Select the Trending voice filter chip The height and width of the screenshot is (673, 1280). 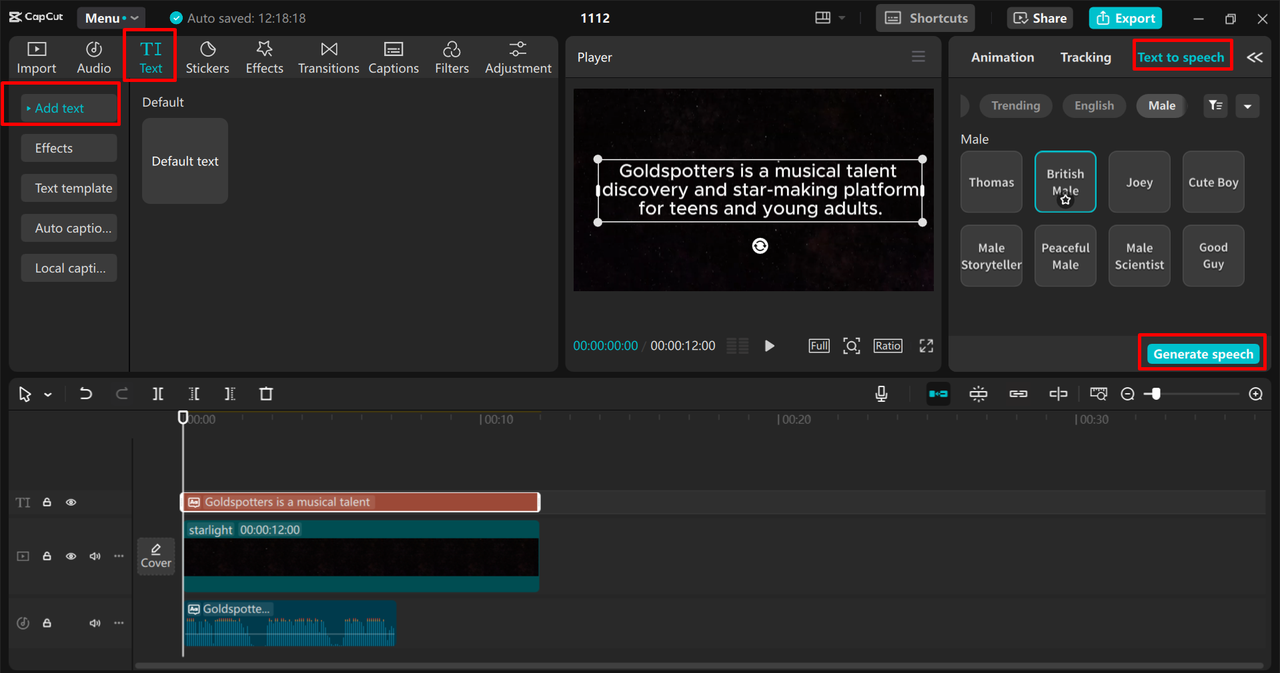tap(1015, 105)
